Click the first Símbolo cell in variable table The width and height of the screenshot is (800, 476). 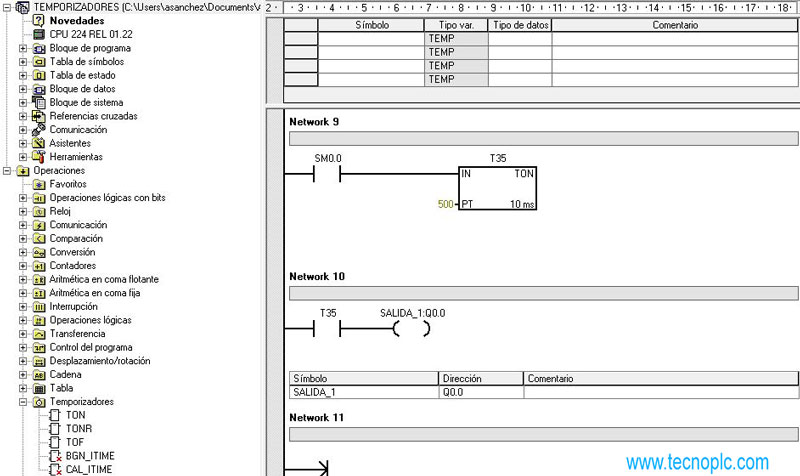click(x=371, y=39)
